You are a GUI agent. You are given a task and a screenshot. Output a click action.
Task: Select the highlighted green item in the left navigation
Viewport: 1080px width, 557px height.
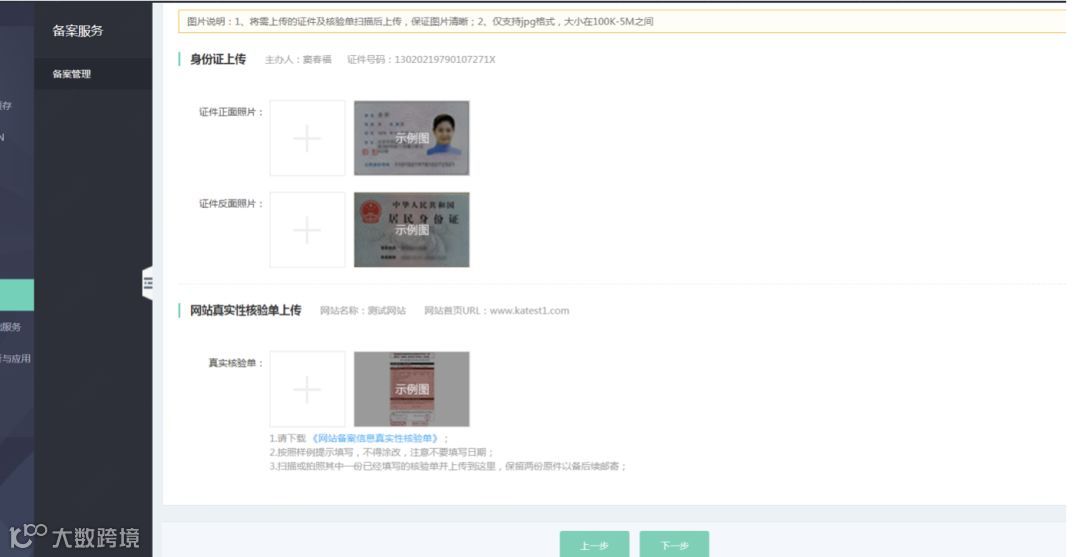[x=17, y=295]
